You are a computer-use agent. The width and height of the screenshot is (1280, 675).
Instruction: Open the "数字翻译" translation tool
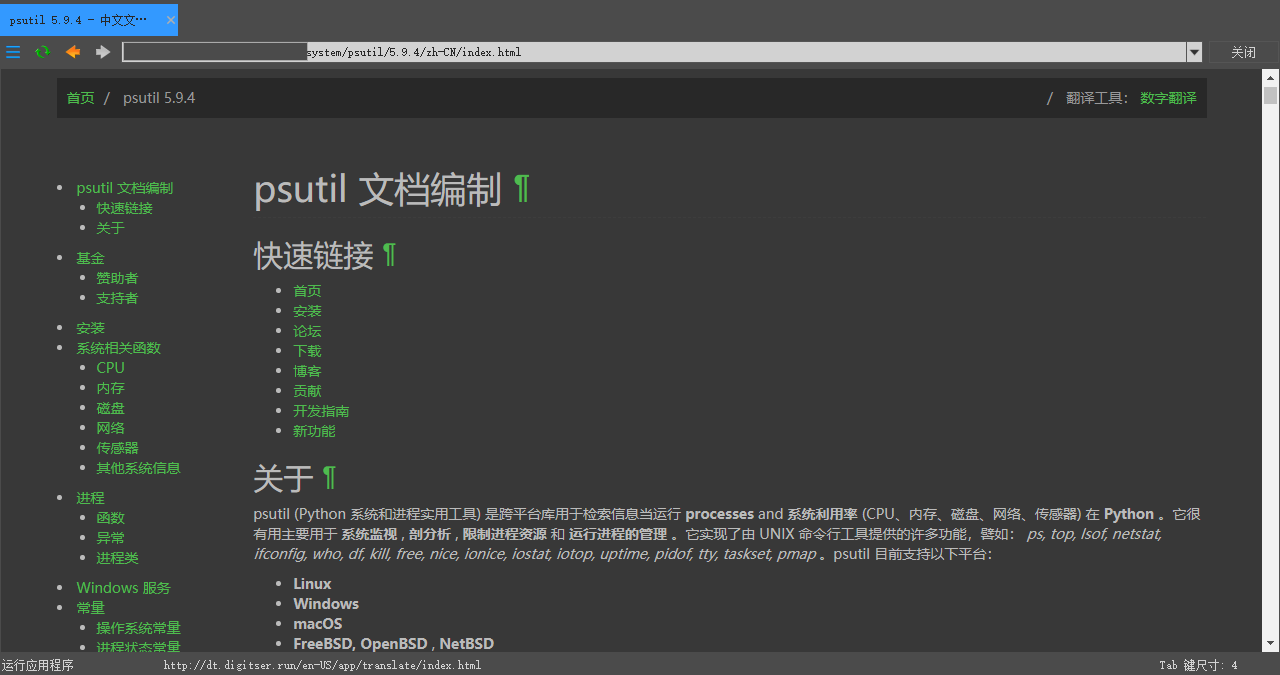(1168, 98)
